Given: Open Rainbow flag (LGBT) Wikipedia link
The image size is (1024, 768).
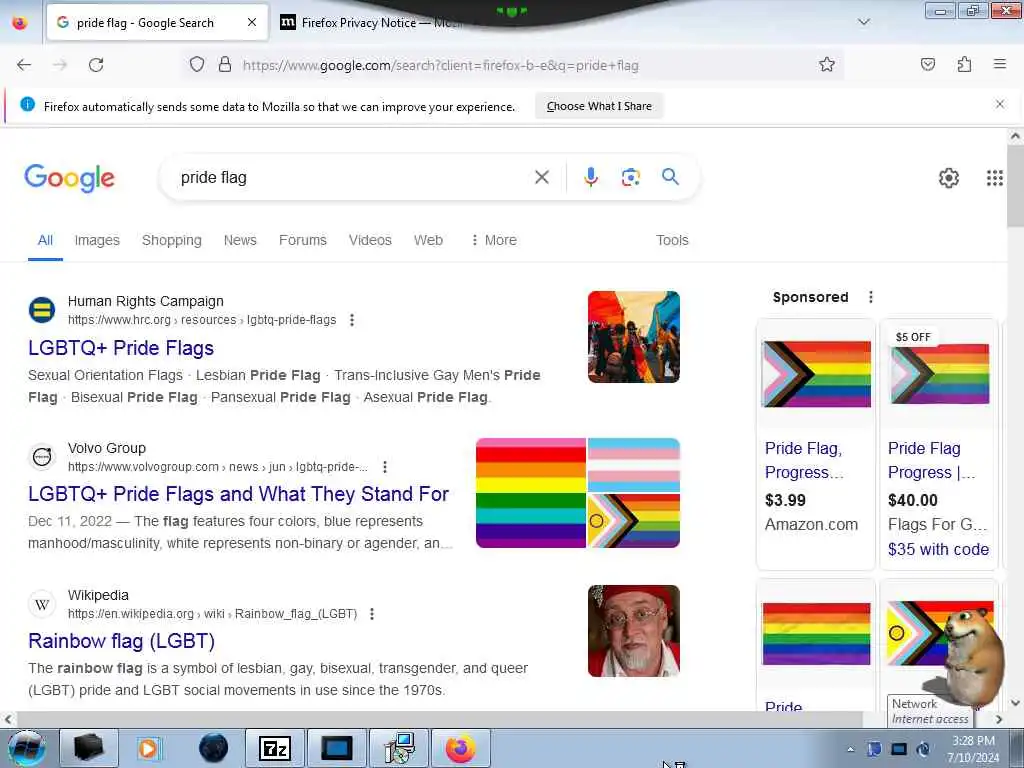Looking at the screenshot, I should pyautogui.click(x=121, y=641).
